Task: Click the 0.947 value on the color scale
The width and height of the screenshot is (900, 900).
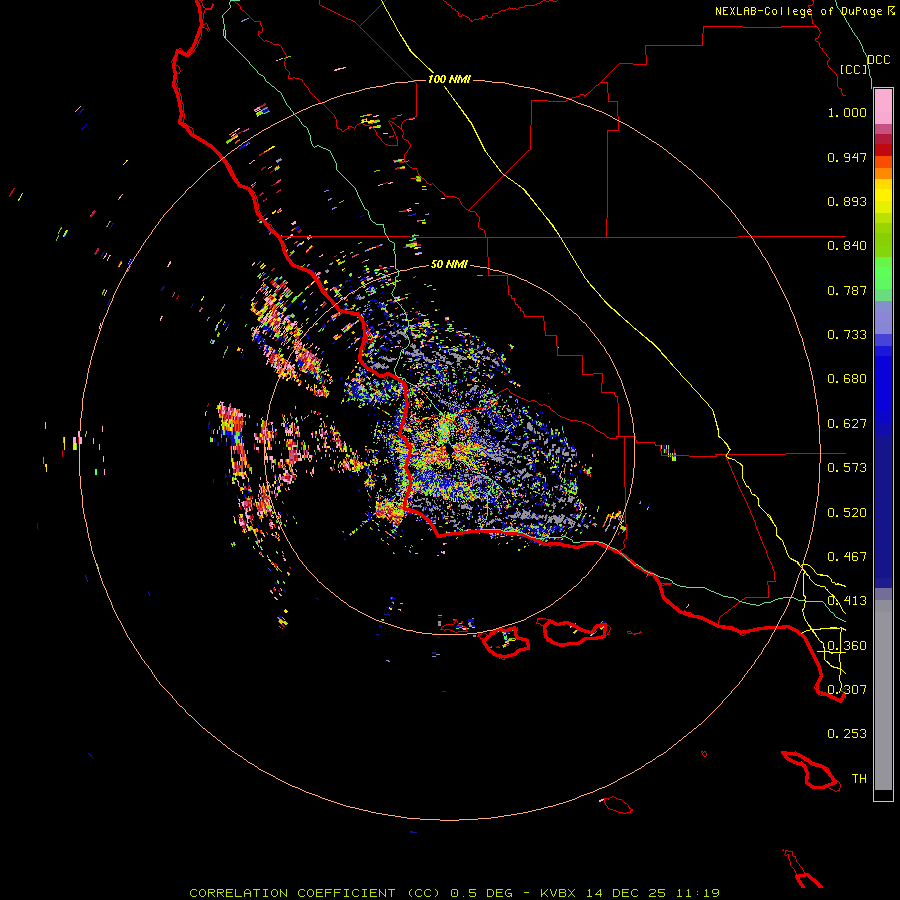Action: [847, 157]
